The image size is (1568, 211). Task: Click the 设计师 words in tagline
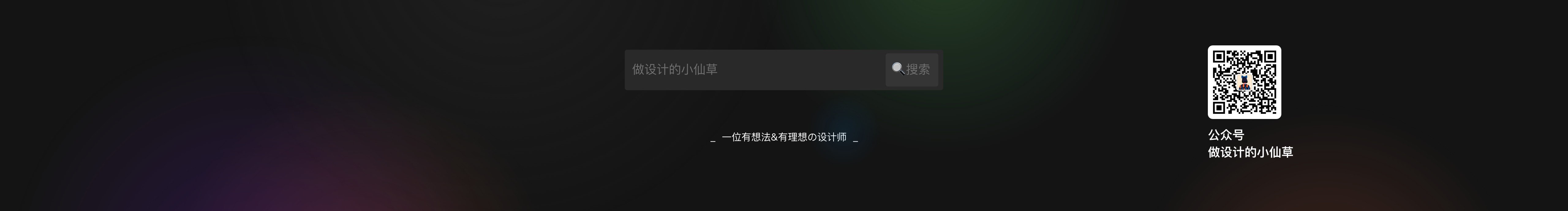click(831, 137)
